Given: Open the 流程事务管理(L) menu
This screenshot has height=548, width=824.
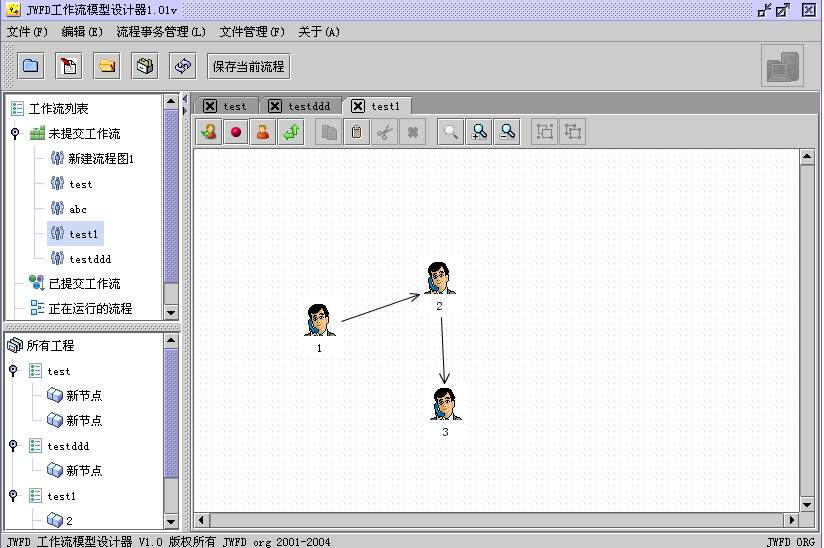Looking at the screenshot, I should (x=161, y=32).
